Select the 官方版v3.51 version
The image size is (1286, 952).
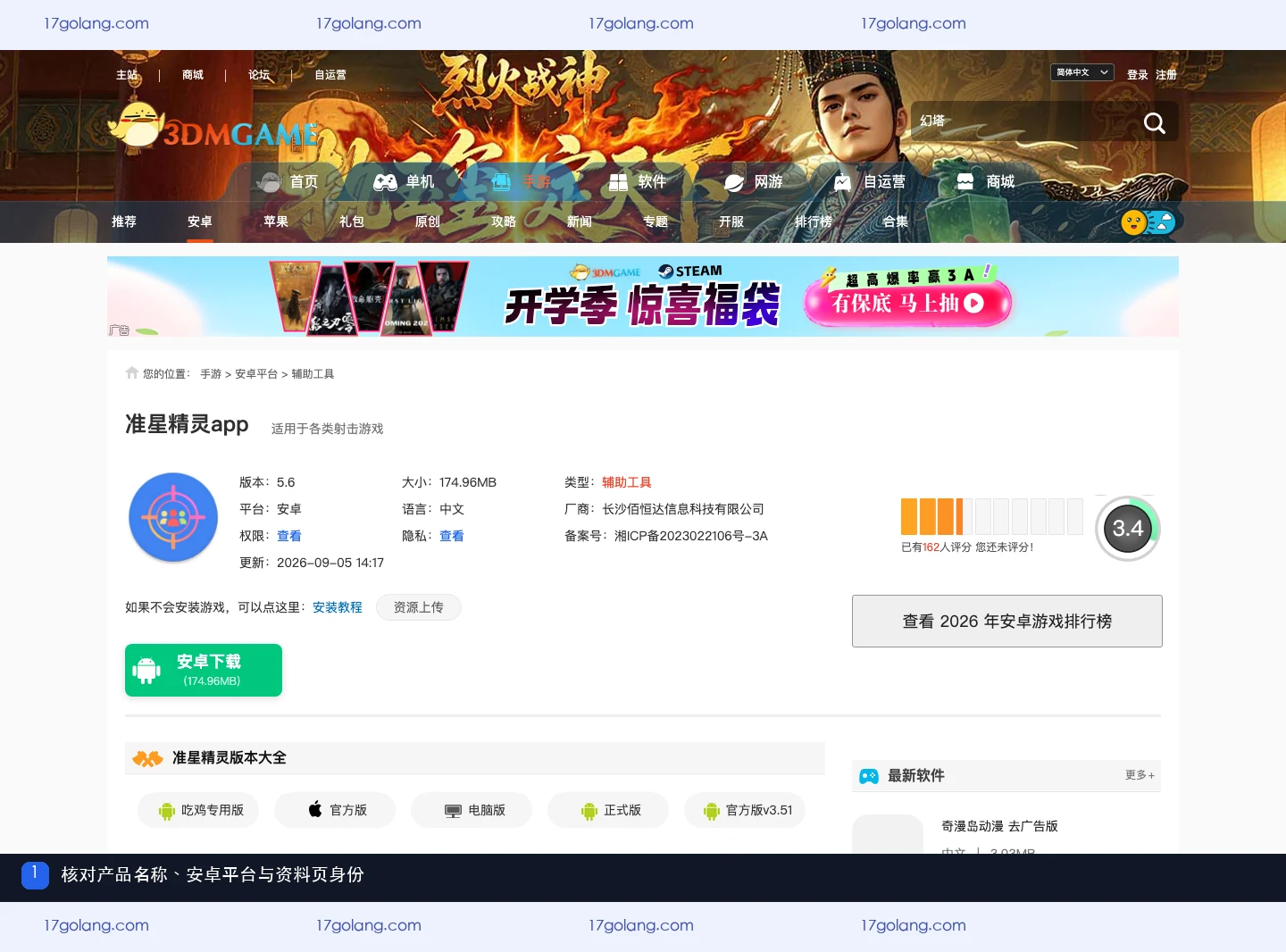pyautogui.click(x=745, y=810)
